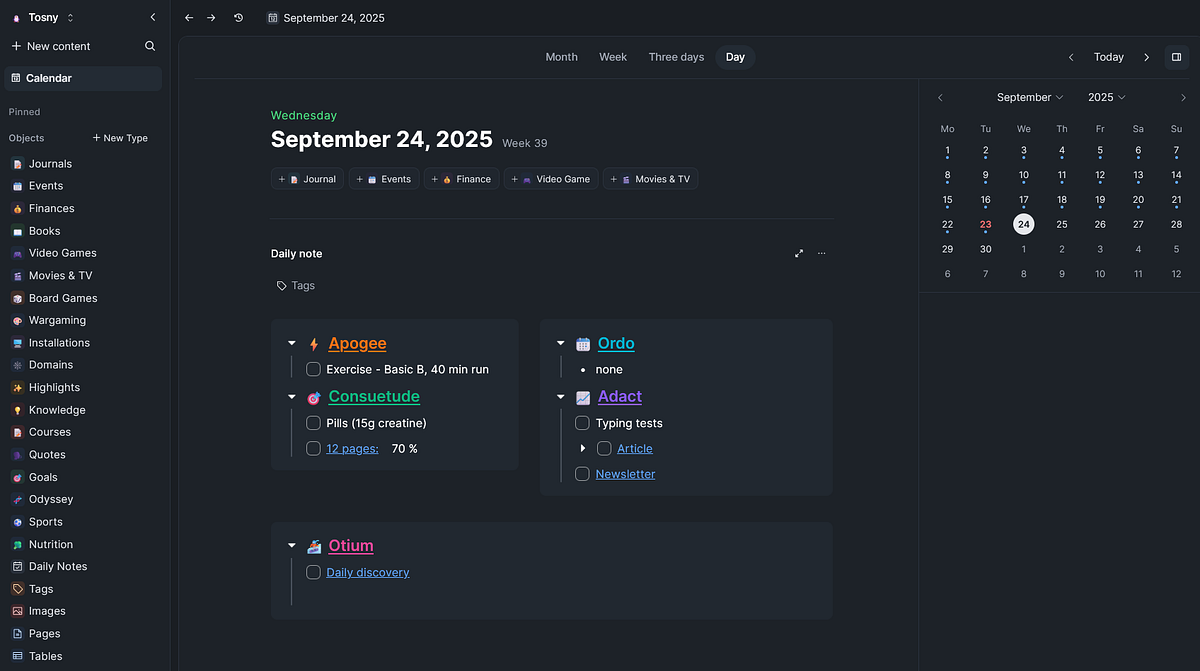1200x671 pixels.
Task: Switch to the Three days view
Action: (676, 57)
